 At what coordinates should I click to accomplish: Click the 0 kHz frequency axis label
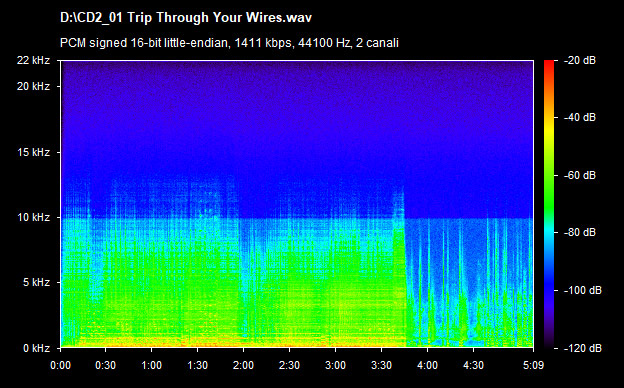coord(36,348)
